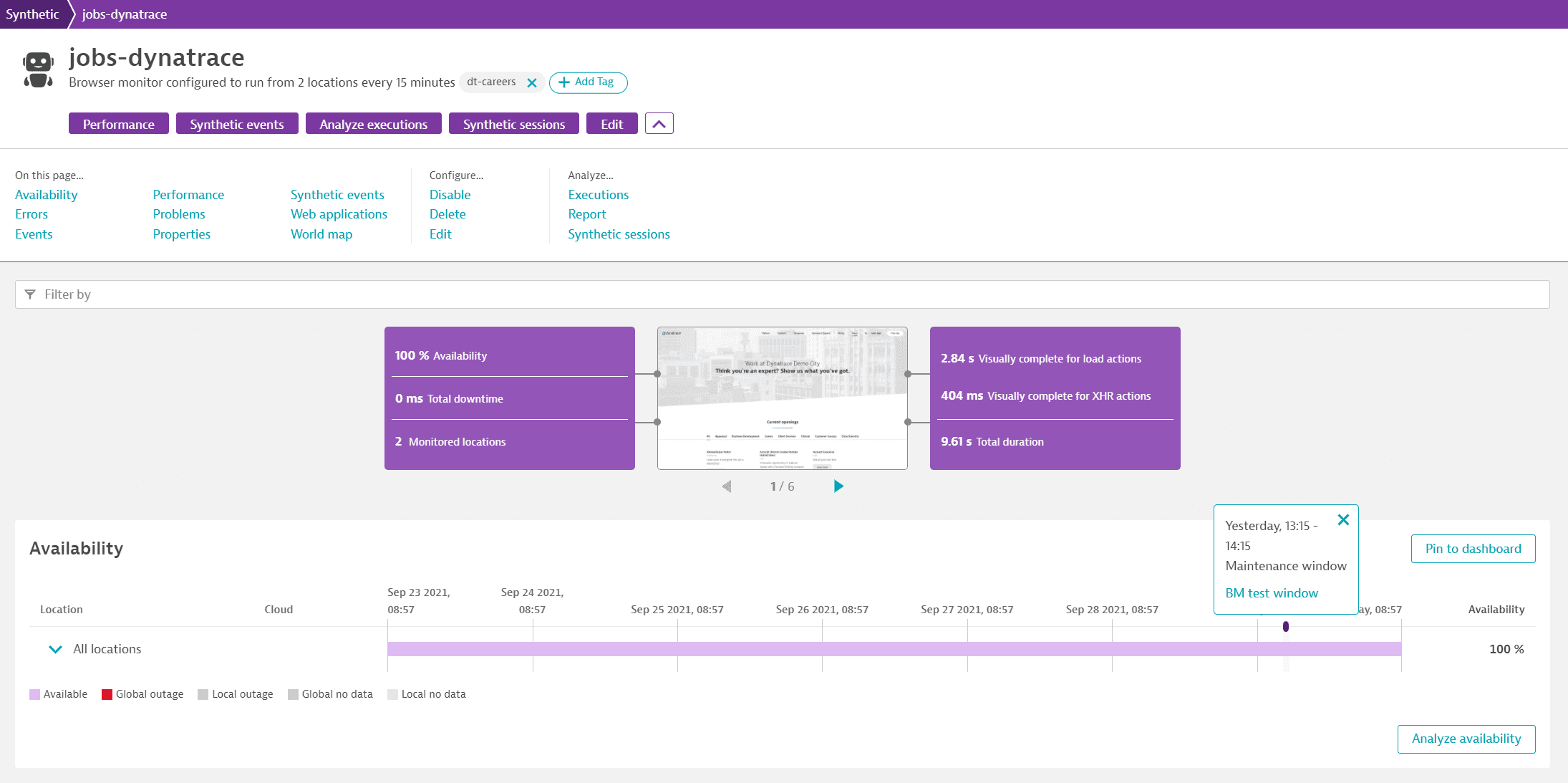Click Edit link under Configure
The image size is (1568, 783).
[x=440, y=234]
